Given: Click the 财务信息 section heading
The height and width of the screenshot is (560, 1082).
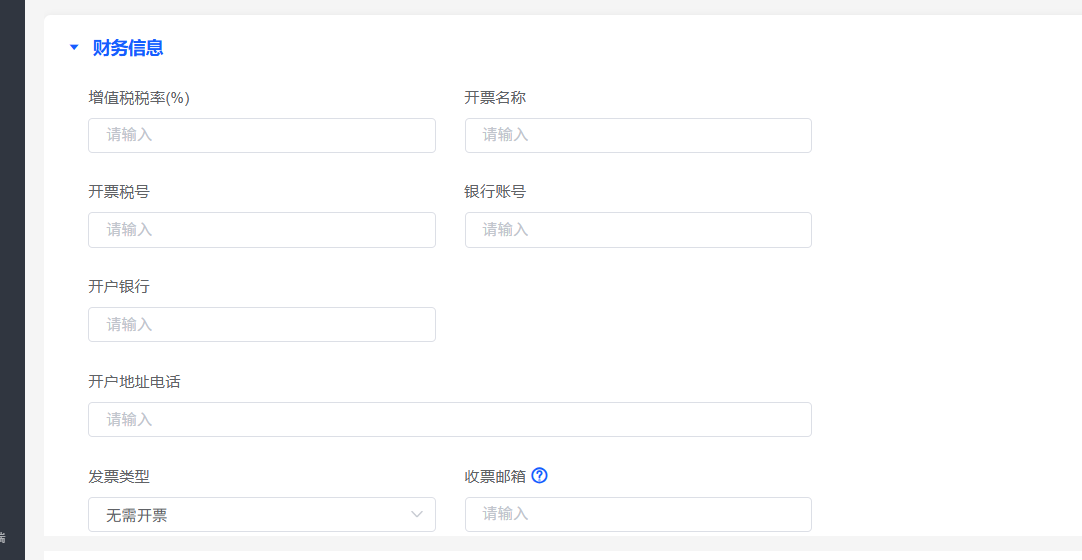Looking at the screenshot, I should [128, 47].
